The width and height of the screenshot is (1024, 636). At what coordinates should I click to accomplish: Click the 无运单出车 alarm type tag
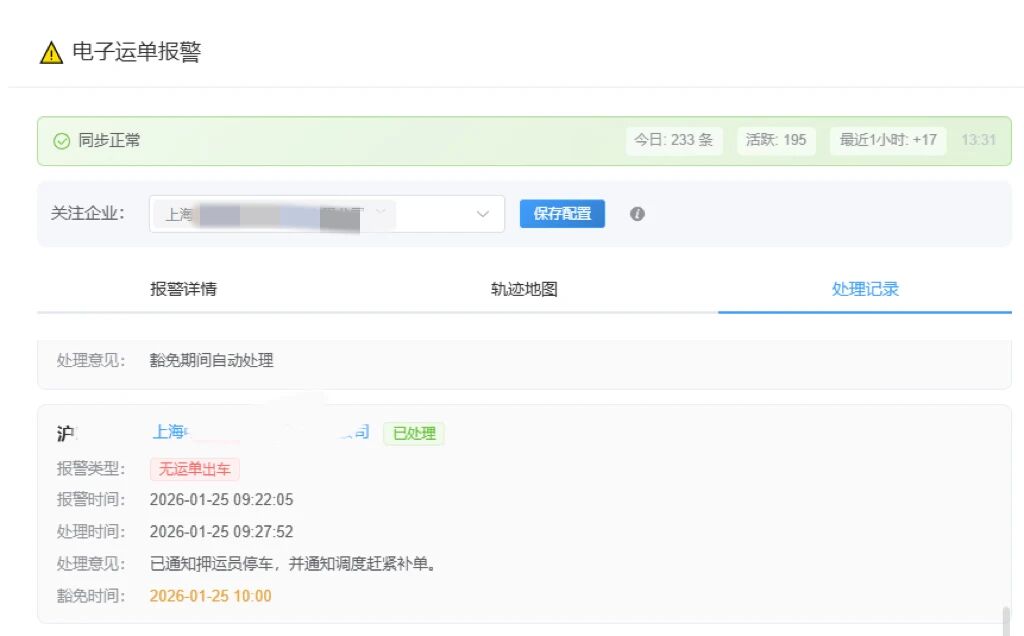coord(195,469)
